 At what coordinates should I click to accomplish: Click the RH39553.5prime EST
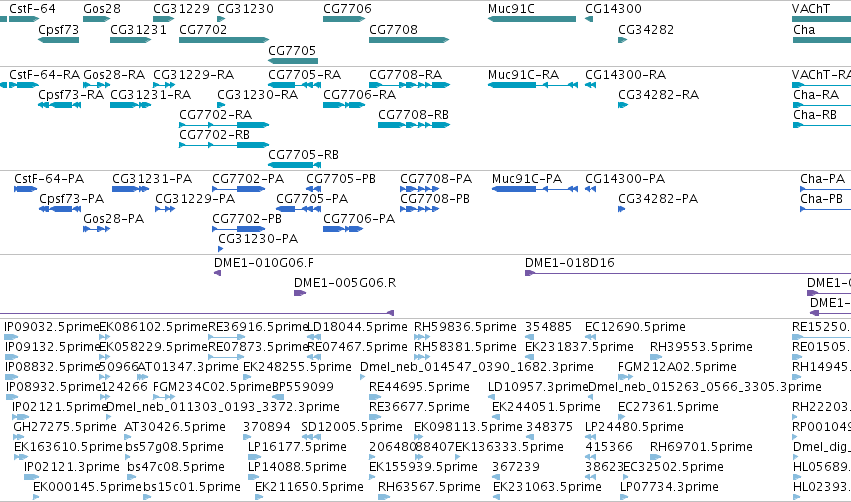tap(656, 357)
